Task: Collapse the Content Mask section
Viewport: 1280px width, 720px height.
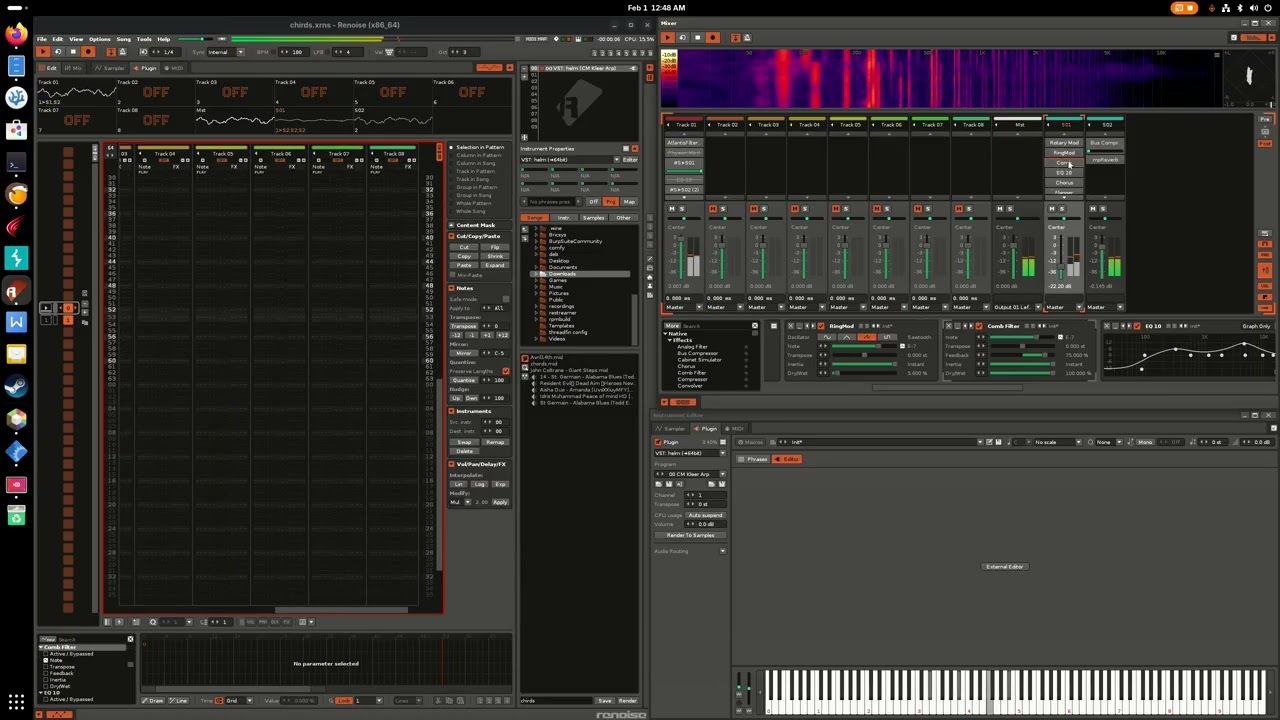Action: click(x=451, y=225)
